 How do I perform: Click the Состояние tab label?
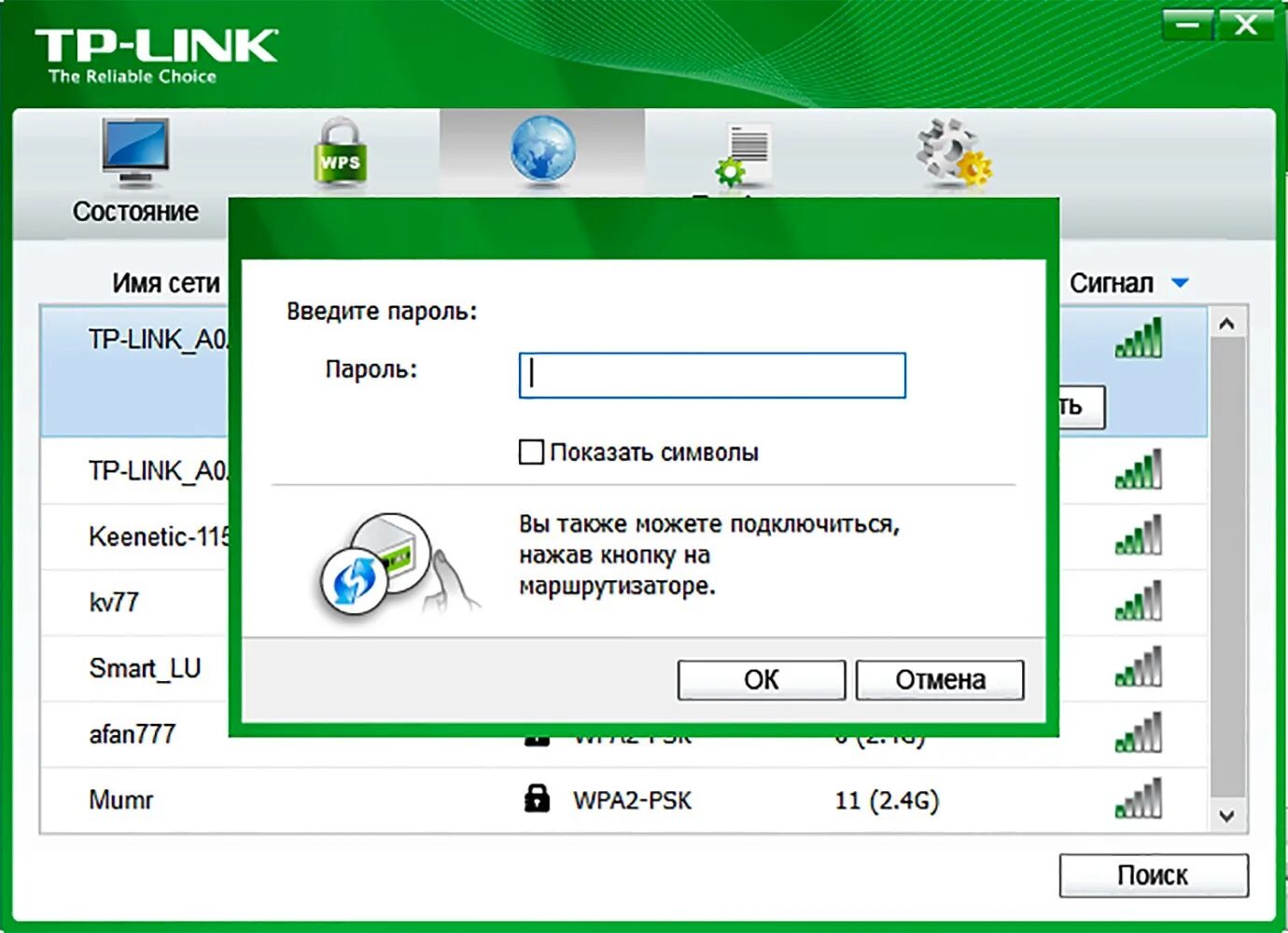point(135,212)
